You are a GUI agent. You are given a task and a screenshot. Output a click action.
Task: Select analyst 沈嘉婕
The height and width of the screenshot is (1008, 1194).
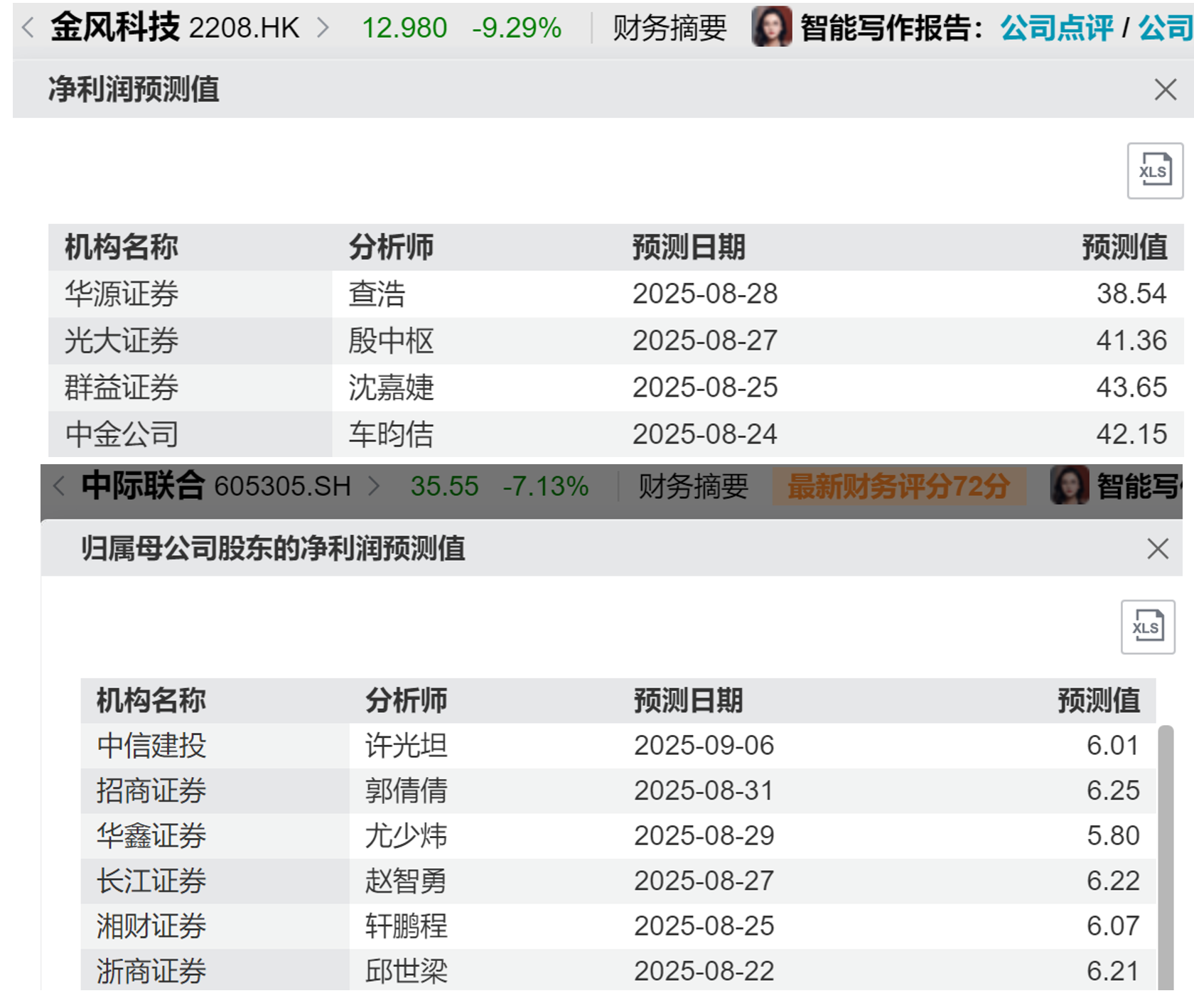391,387
